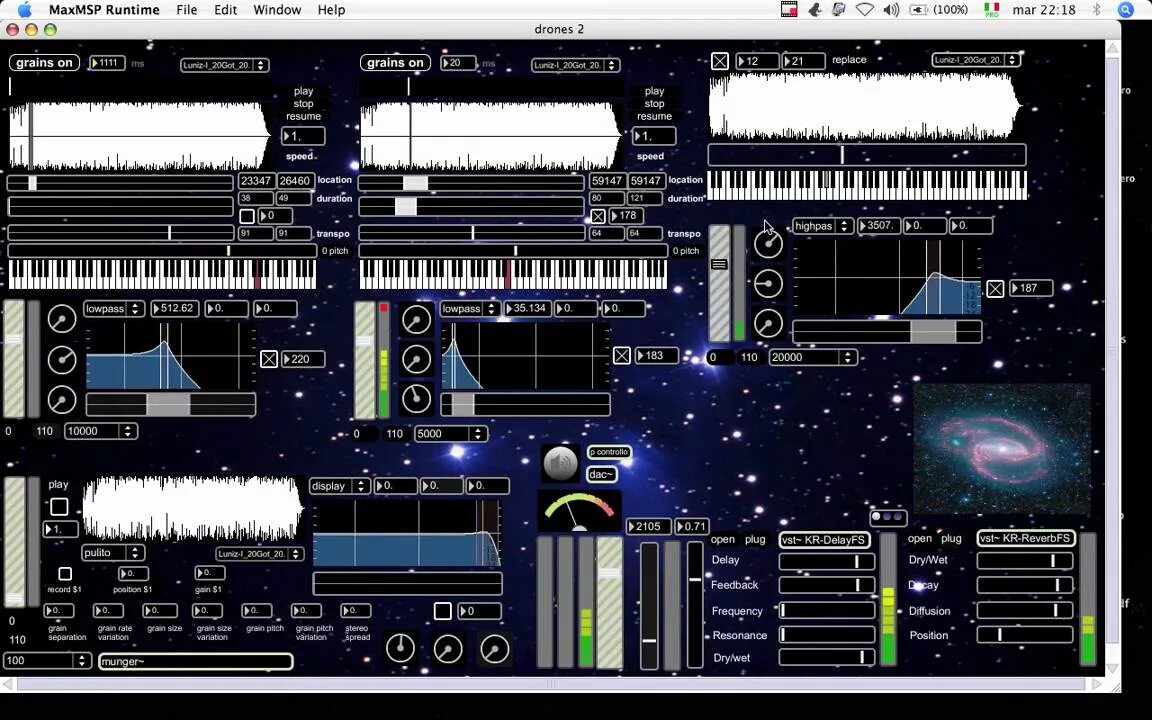1152x720 pixels.
Task: Click the galaxy image thumbnail
Action: pyautogui.click(x=1001, y=449)
